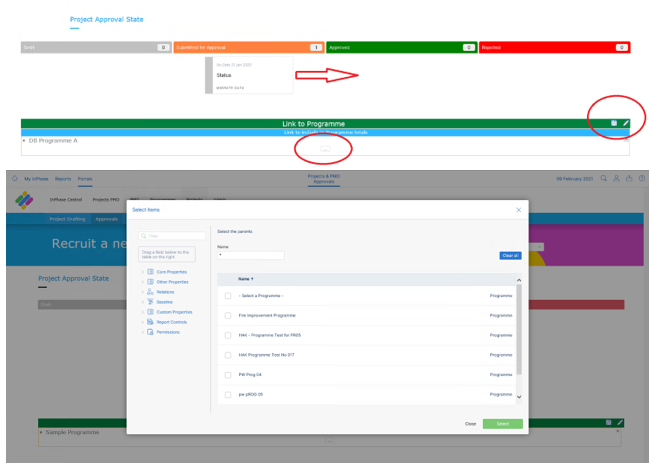This screenshot has width=657, height=473.
Task: Click save icon on lower programme bar
Action: (x=608, y=422)
